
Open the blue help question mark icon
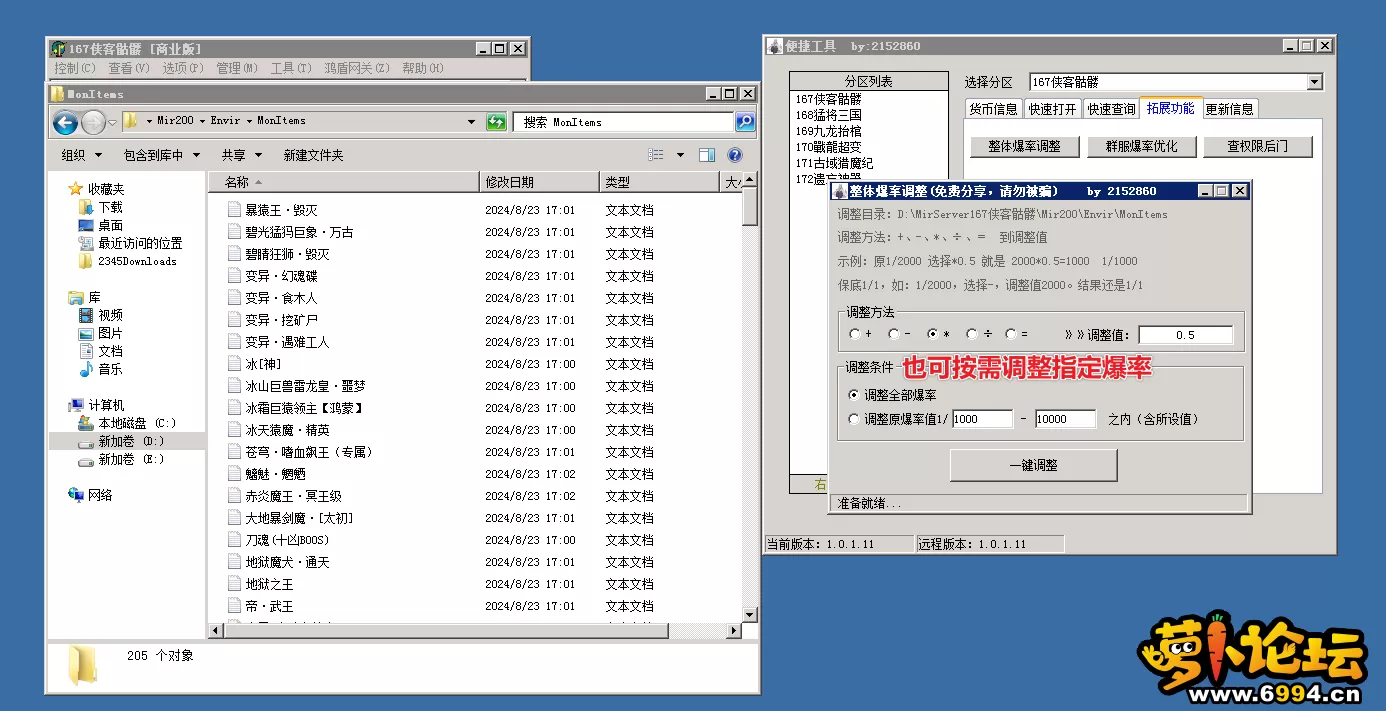[x=735, y=155]
